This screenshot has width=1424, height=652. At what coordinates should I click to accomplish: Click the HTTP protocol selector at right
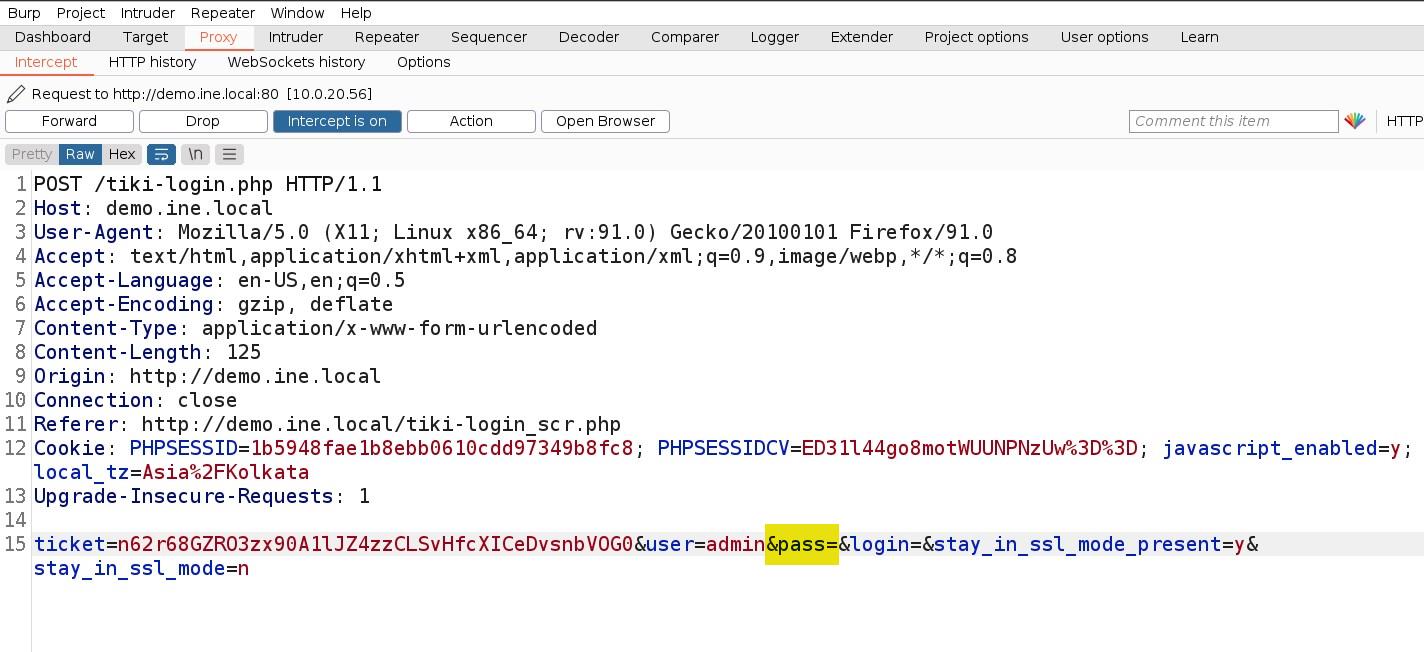tap(1404, 121)
